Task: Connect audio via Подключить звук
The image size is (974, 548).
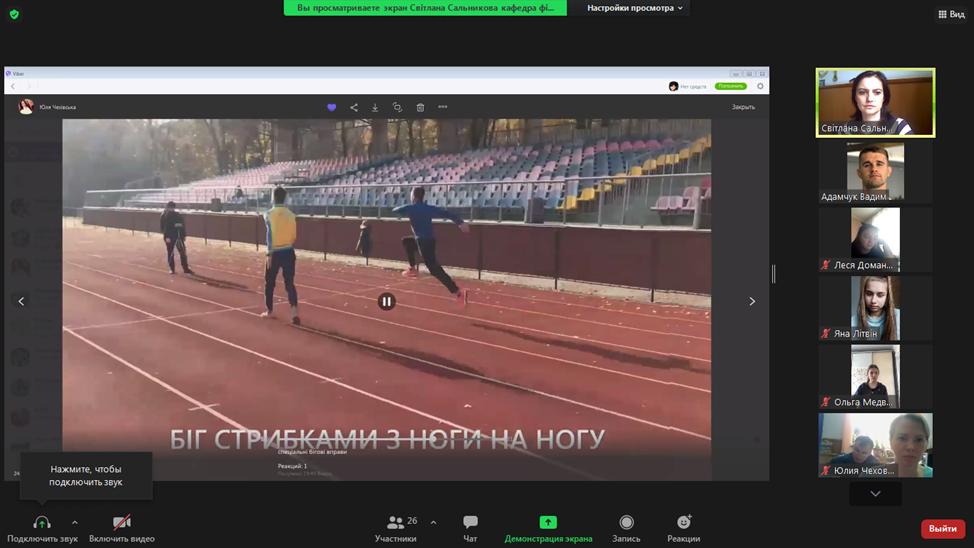Action: point(42,528)
